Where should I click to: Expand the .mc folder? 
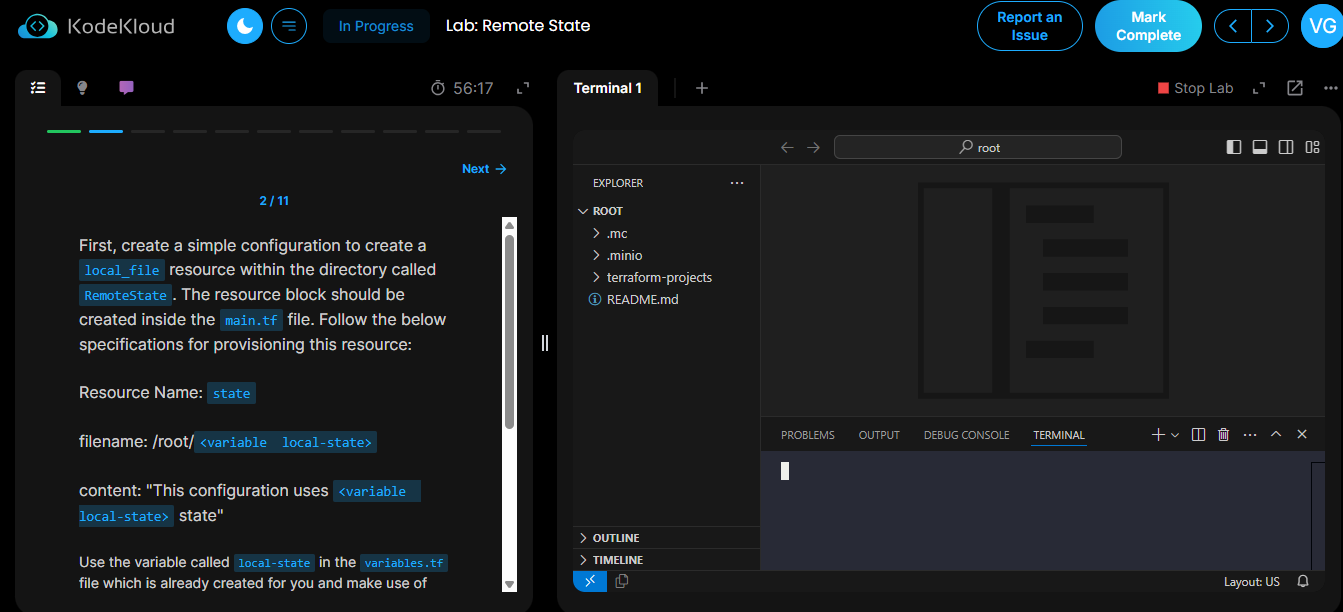pyautogui.click(x=666, y=233)
